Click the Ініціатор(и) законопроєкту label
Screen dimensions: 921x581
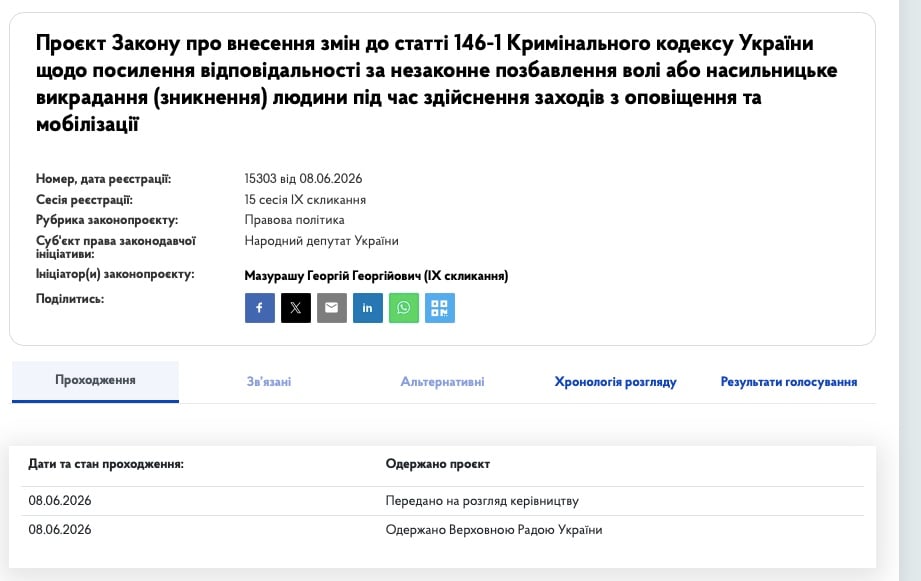point(115,274)
